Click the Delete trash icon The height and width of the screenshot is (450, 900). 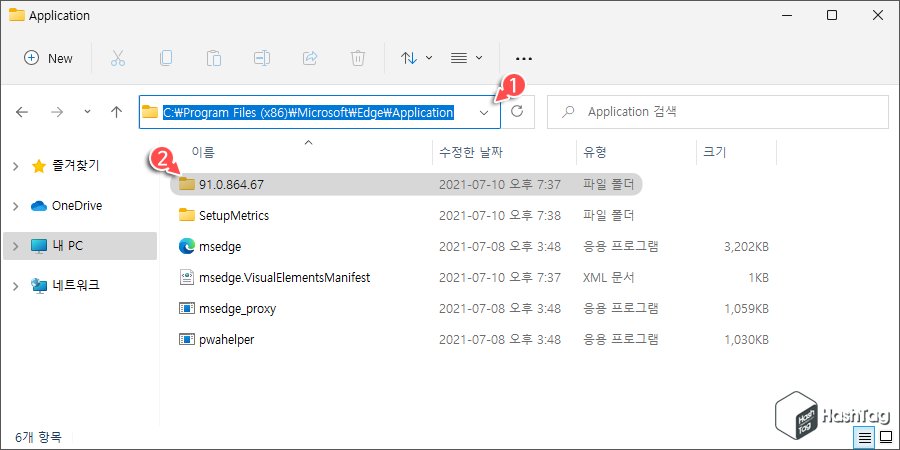point(358,59)
